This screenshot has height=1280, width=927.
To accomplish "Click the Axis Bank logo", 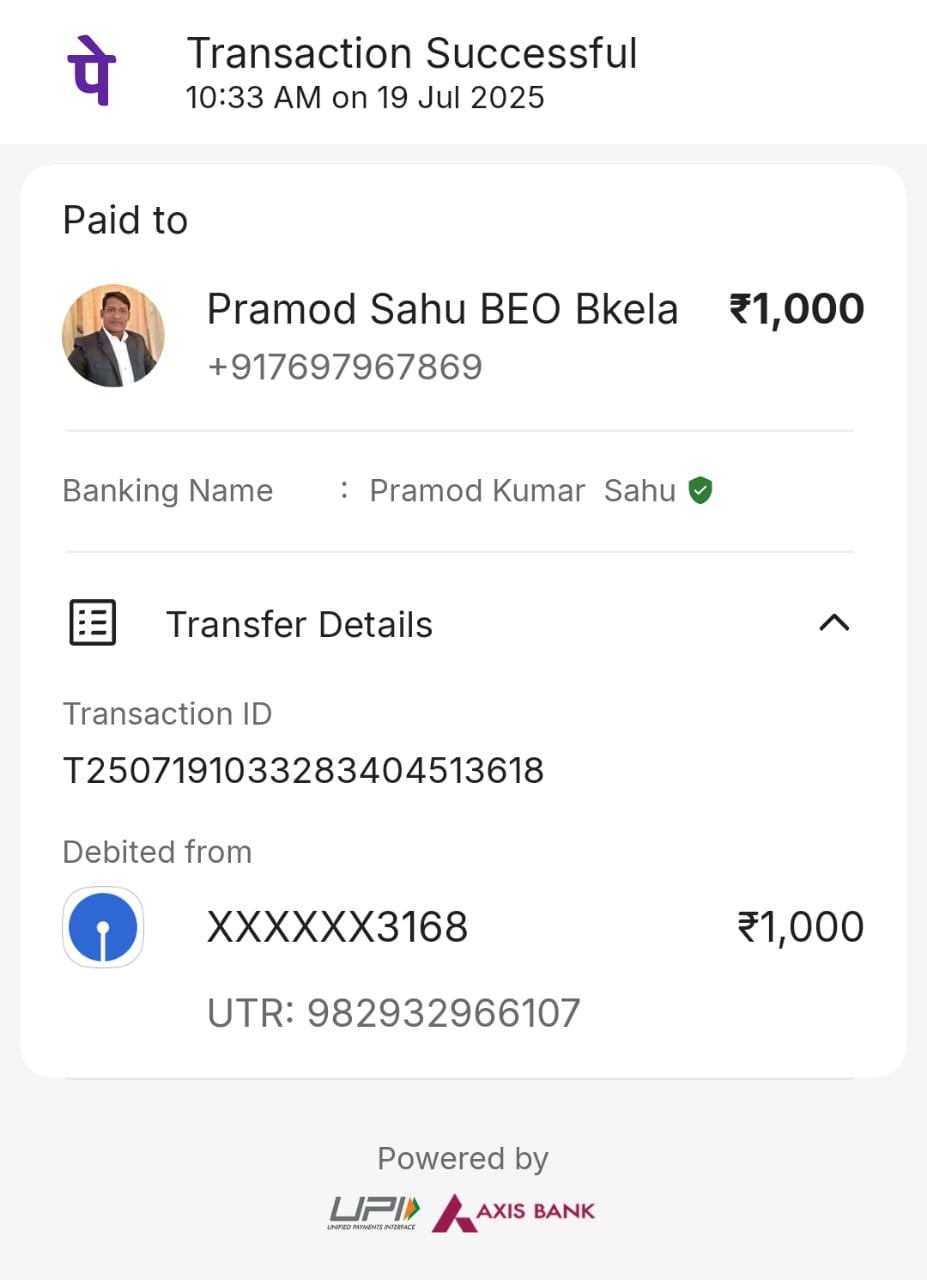I will [x=514, y=1212].
